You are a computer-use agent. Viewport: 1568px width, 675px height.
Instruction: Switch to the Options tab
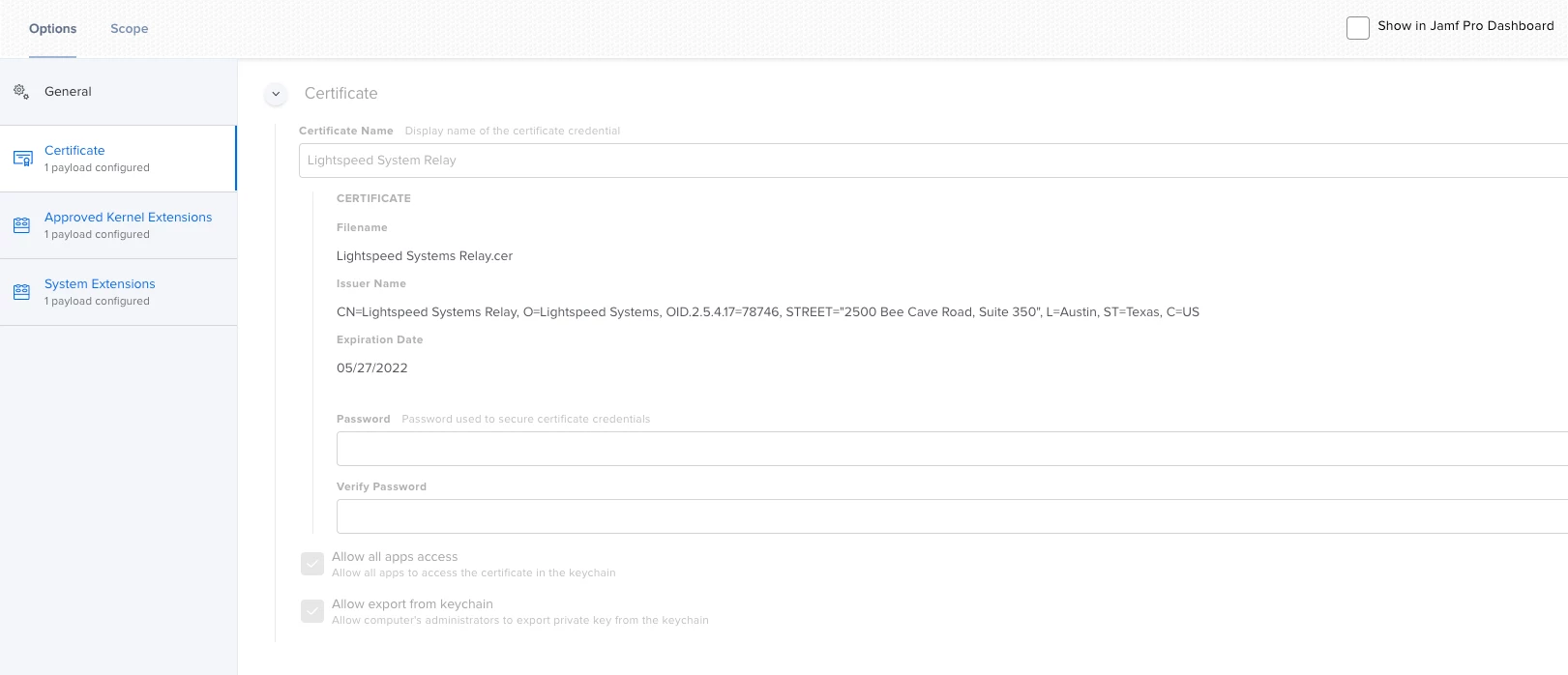[52, 29]
